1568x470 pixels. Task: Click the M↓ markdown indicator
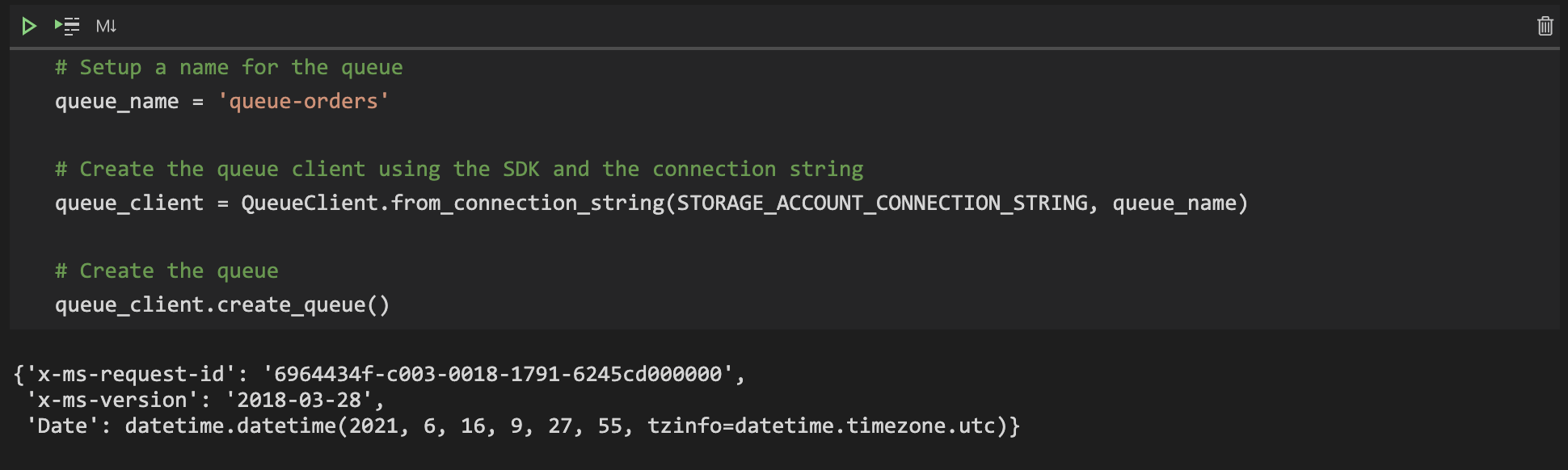point(106,25)
